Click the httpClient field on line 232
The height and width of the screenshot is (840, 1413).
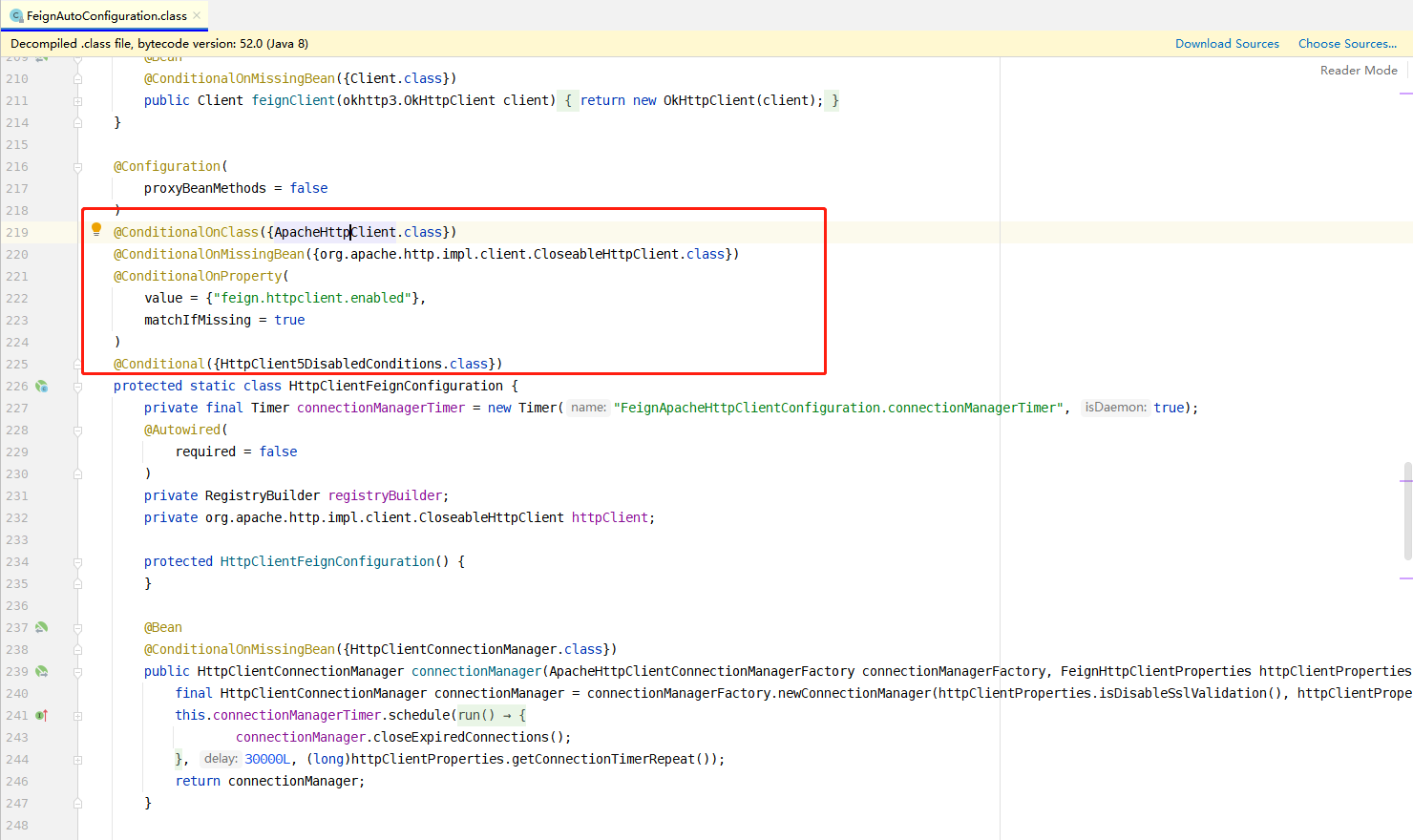610,517
